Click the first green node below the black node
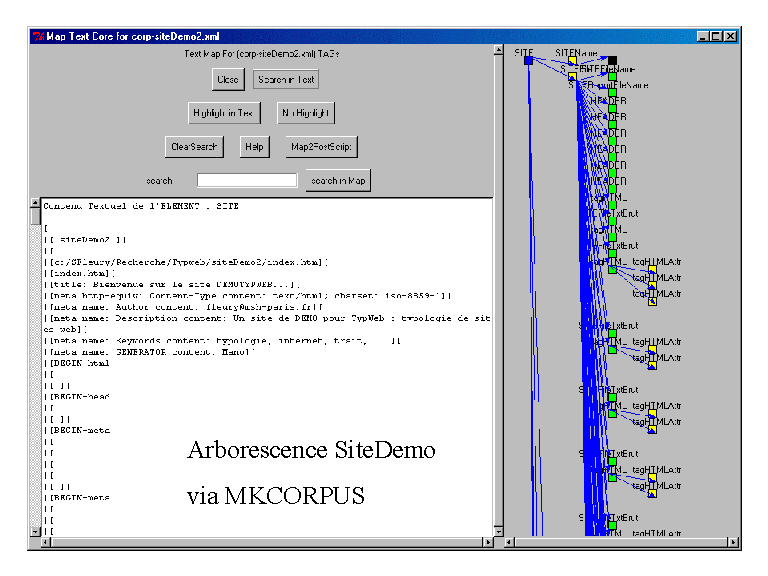This screenshot has height=576, width=768. point(612,75)
